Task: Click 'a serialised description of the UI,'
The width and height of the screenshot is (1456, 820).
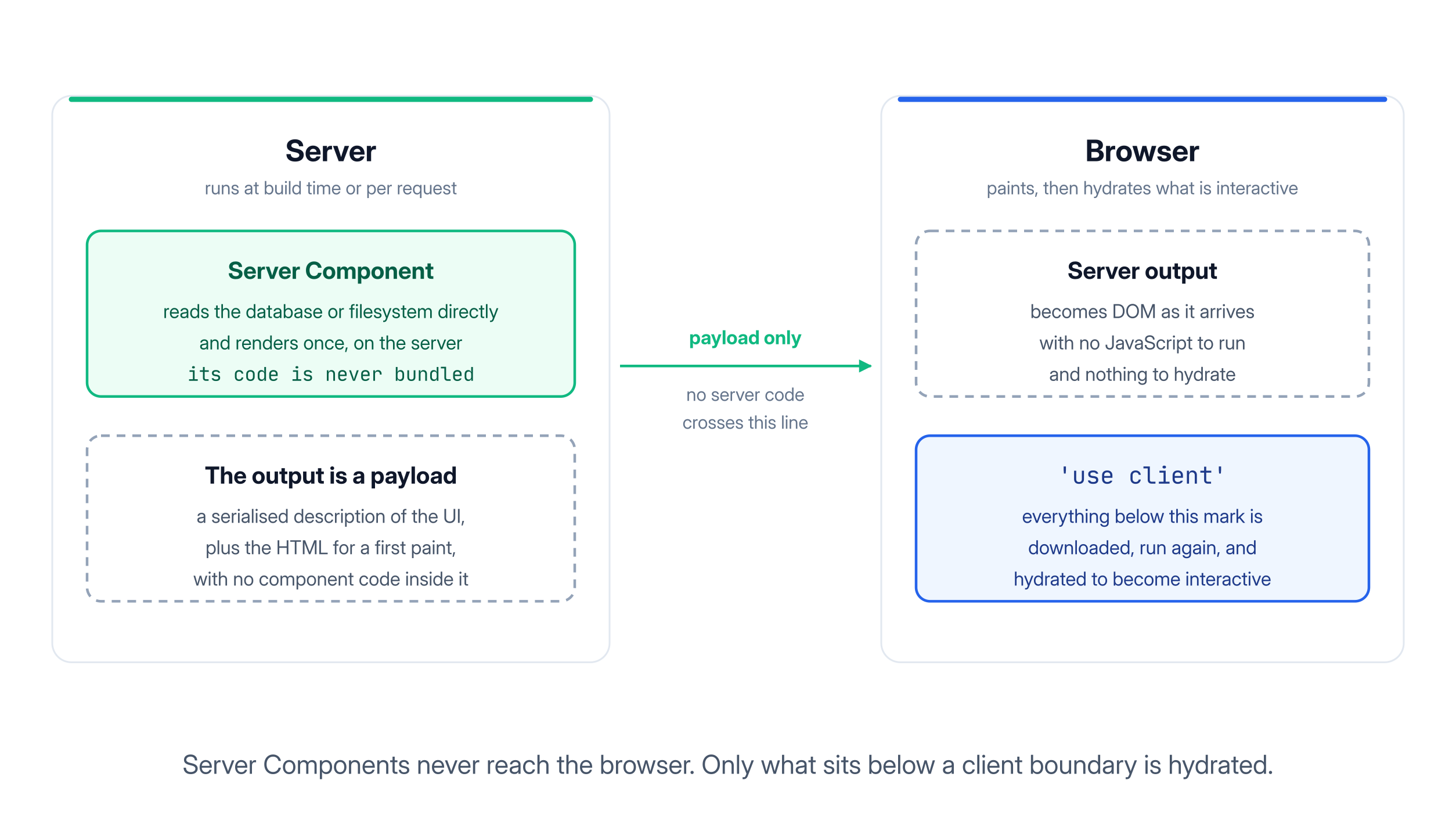Action: pos(330,517)
